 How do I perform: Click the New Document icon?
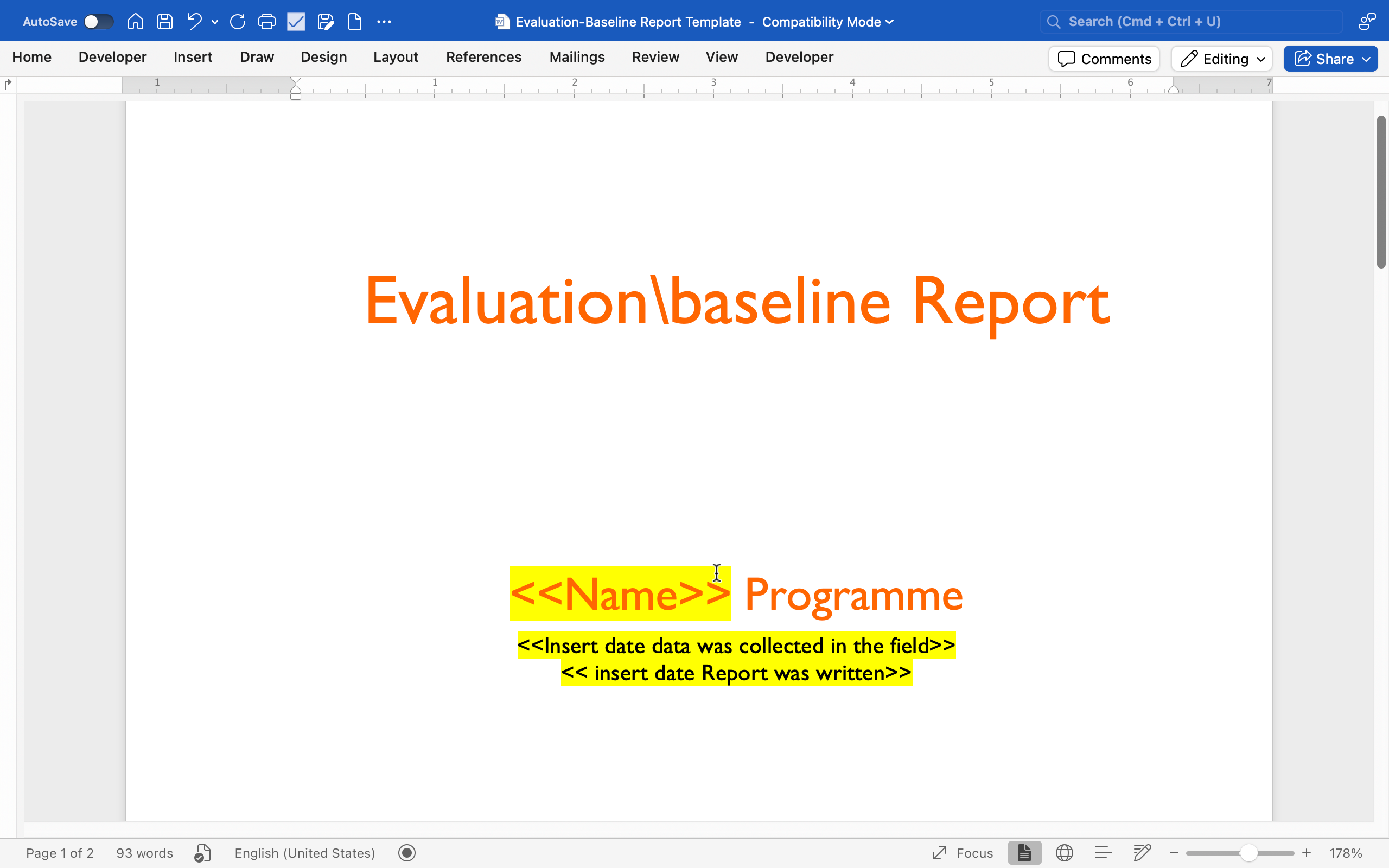pos(355,22)
